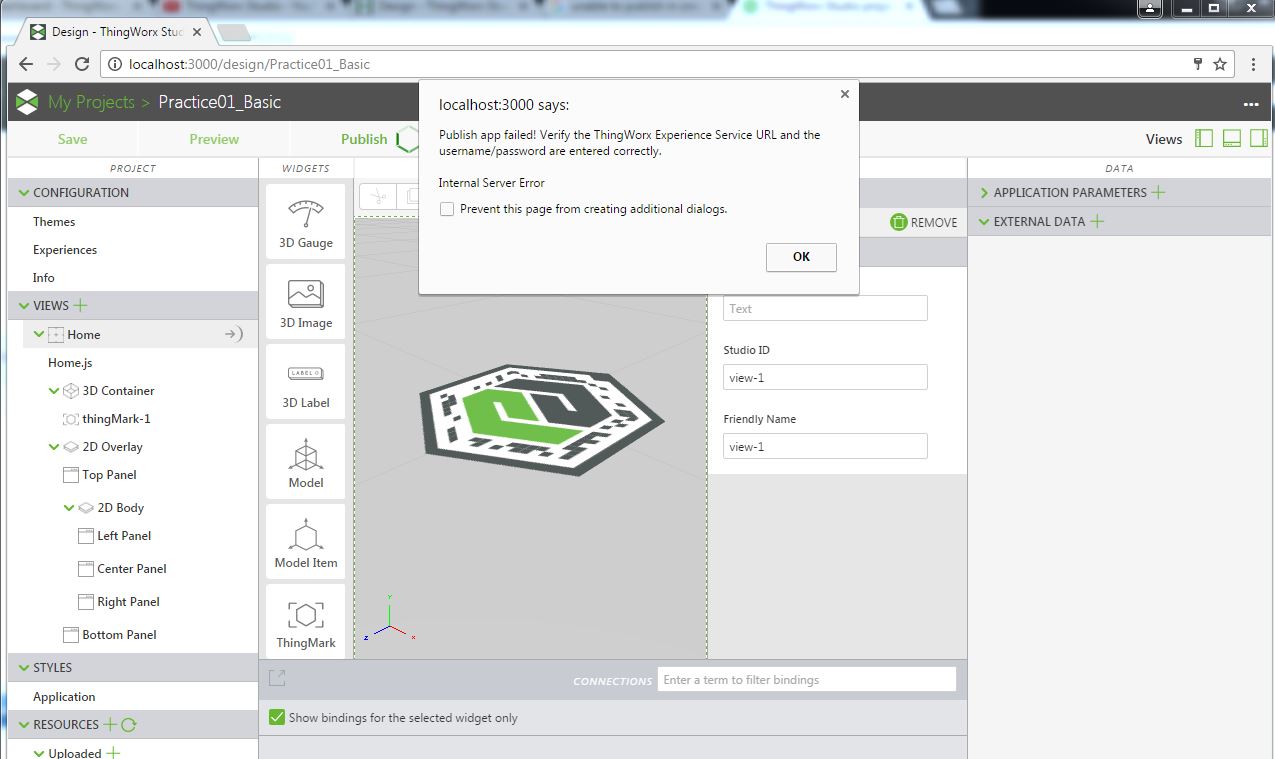Click the REMOVE trash icon
Screen dimensions: 1275x759
coord(899,222)
